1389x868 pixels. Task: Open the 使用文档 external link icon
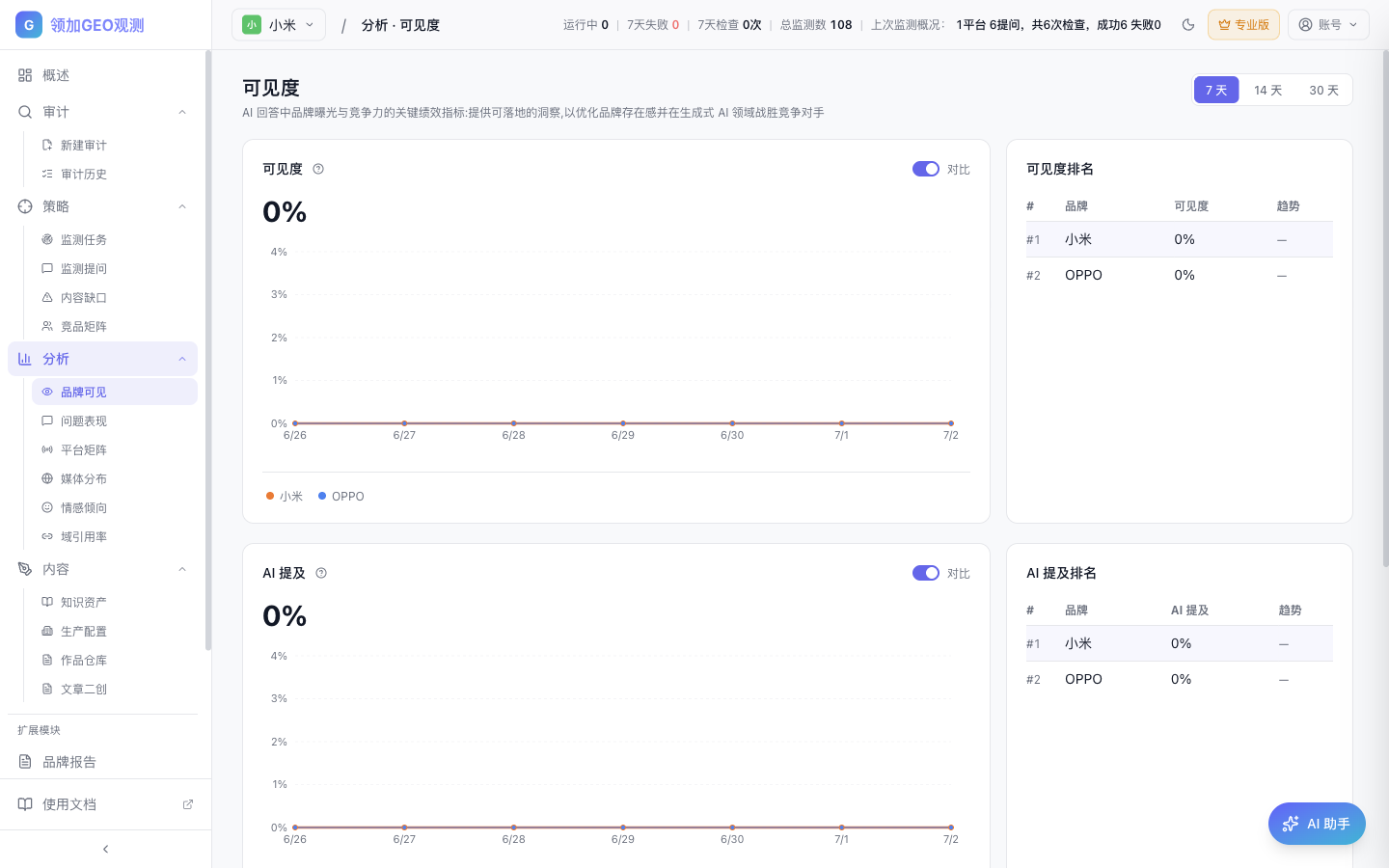click(188, 804)
